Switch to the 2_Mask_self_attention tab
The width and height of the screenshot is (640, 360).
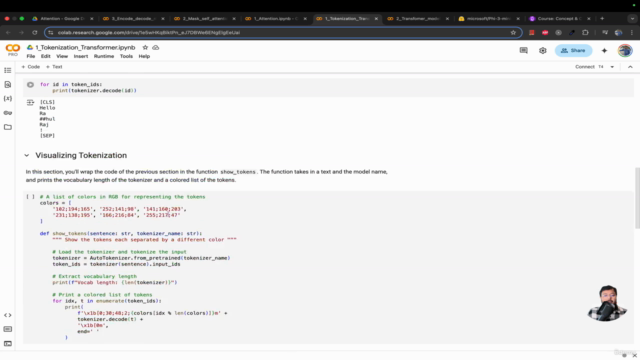[204, 18]
